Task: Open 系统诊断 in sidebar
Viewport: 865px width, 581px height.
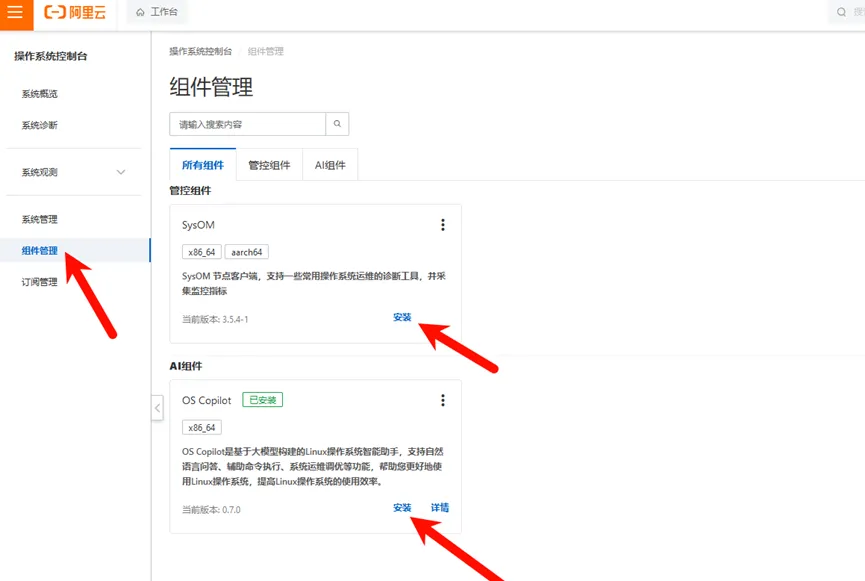Action: pyautogui.click(x=40, y=125)
